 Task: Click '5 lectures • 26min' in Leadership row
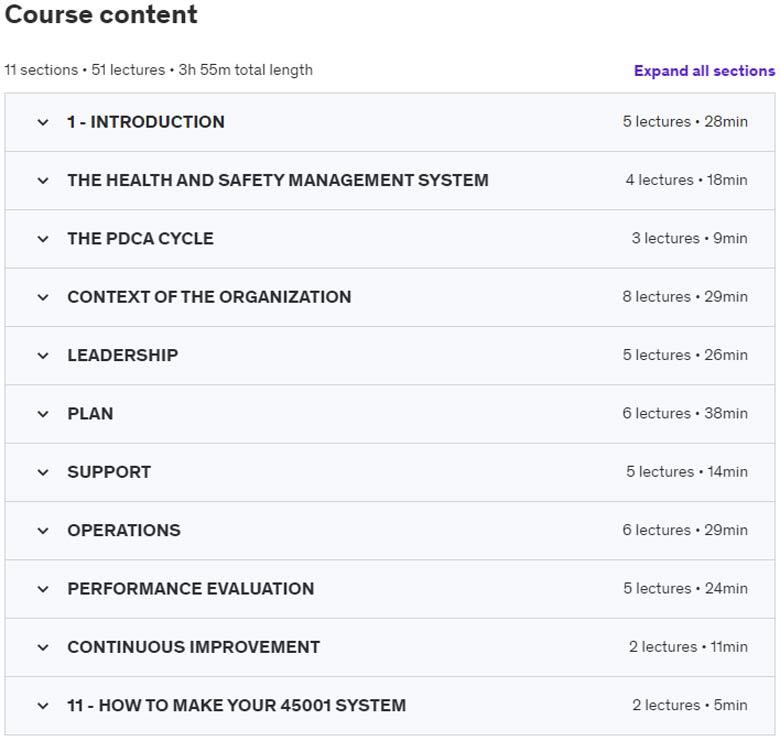[x=685, y=355]
